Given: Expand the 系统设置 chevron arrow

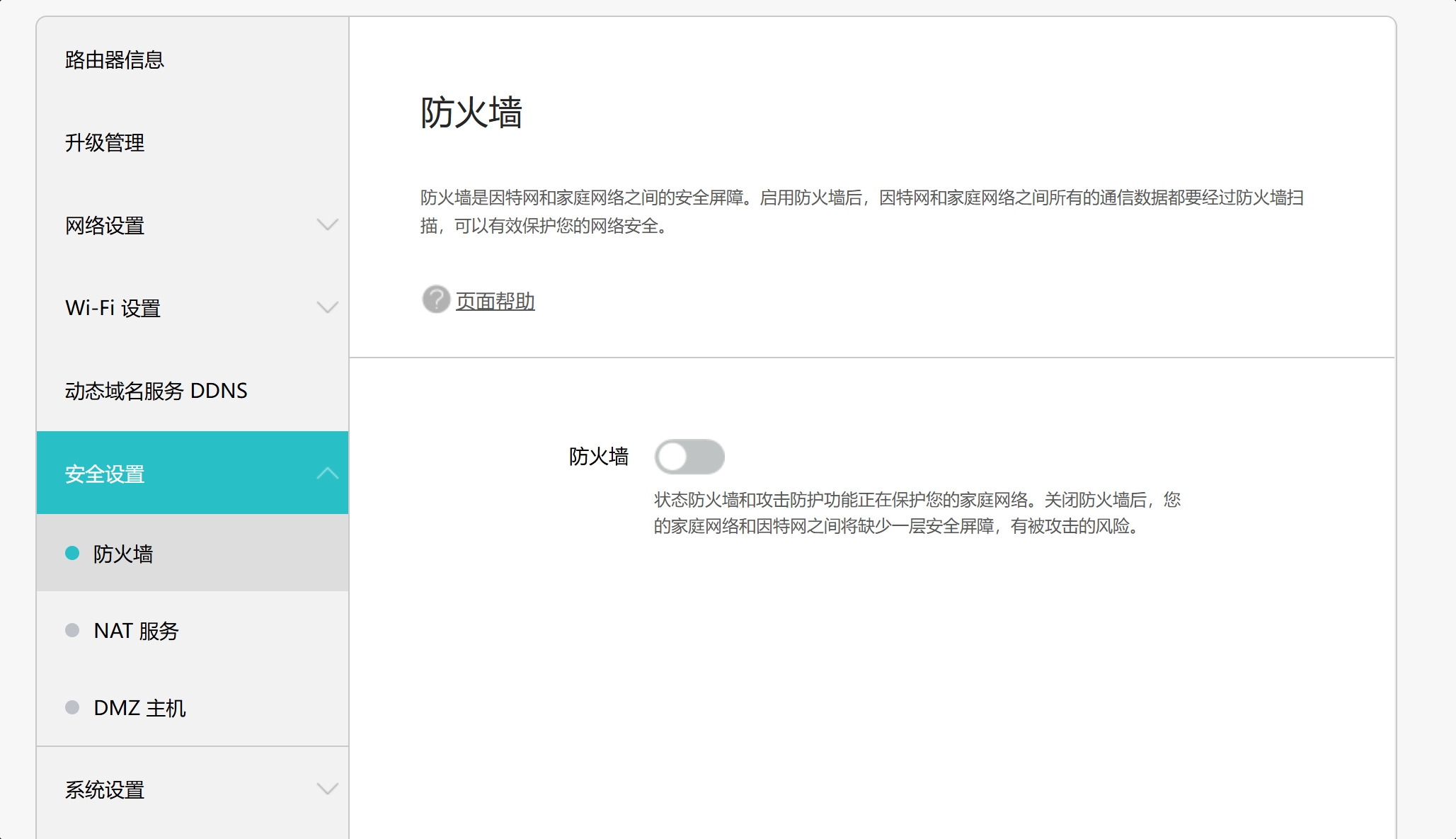Looking at the screenshot, I should click(327, 789).
